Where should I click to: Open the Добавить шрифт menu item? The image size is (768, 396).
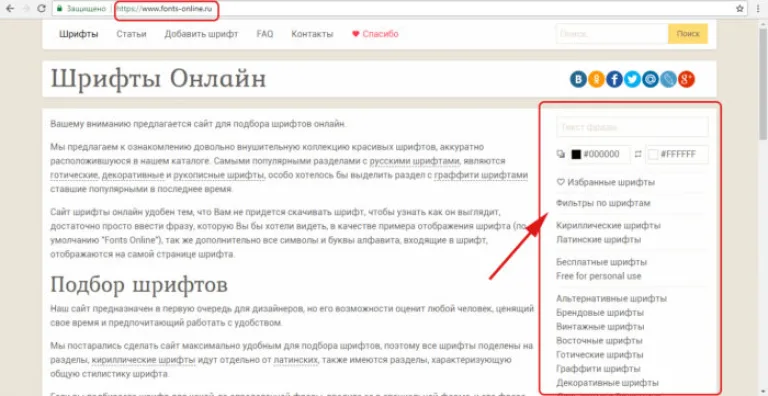tap(201, 34)
